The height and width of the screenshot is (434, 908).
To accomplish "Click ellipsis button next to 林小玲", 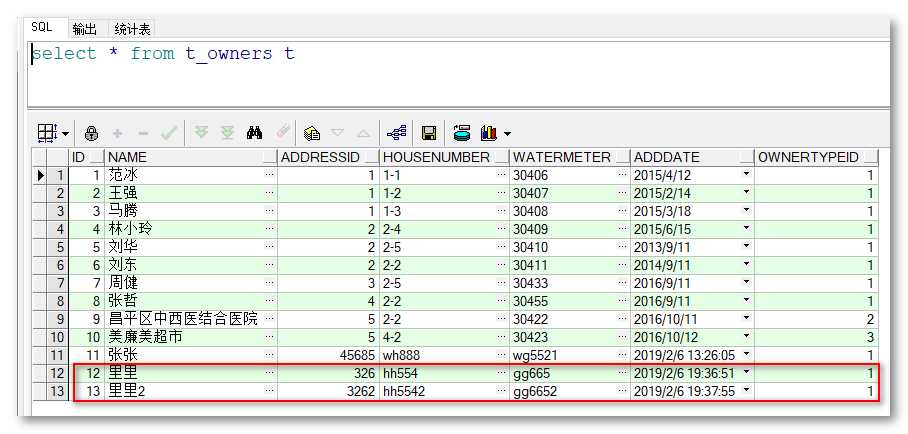I will click(x=269, y=228).
